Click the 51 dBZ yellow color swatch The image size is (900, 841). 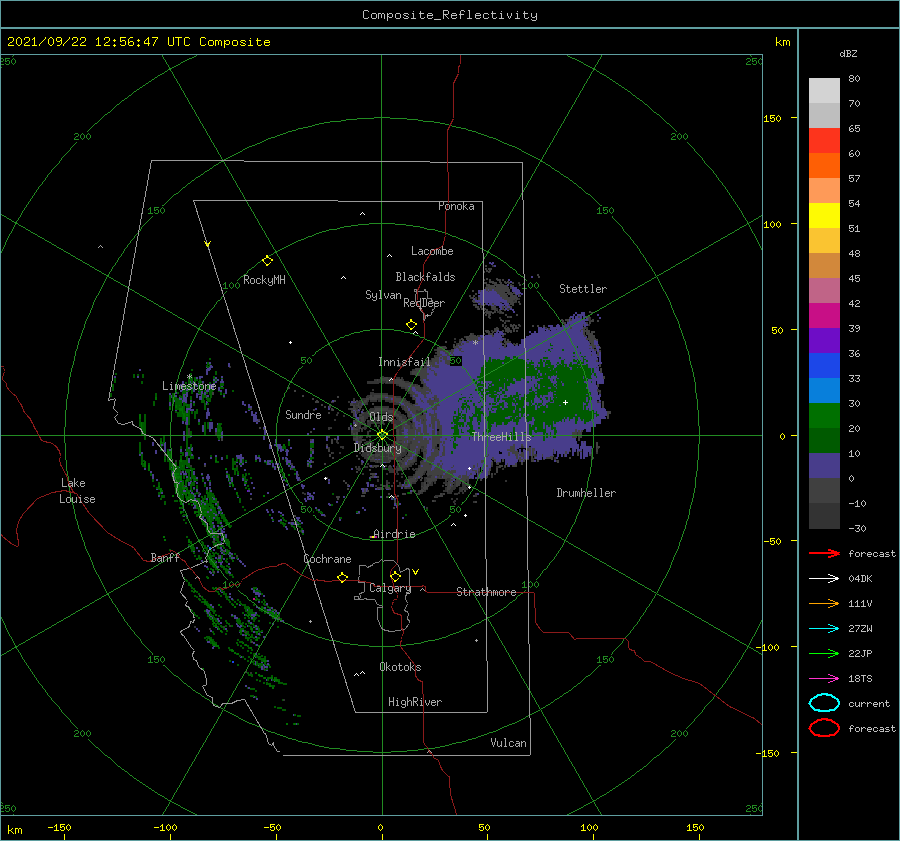824,216
